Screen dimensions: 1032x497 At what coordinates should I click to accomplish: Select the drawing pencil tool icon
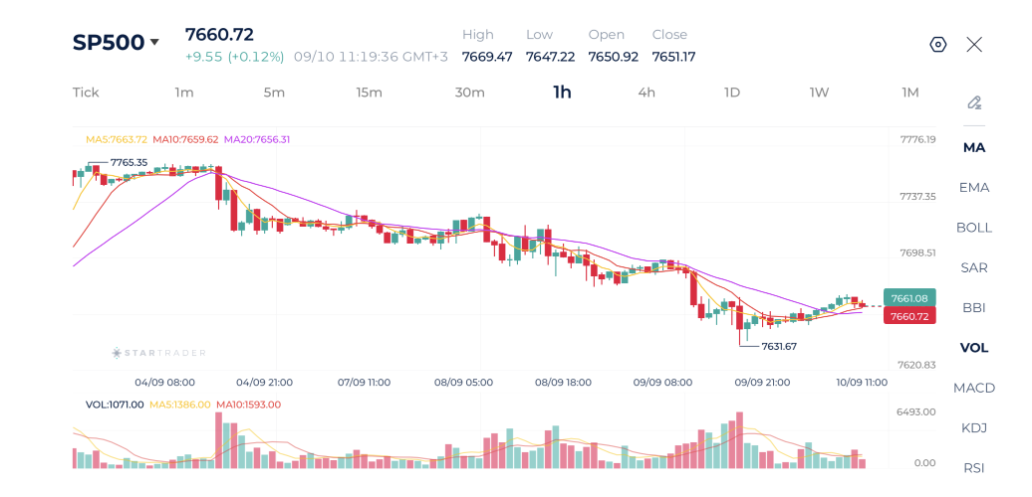point(974,103)
